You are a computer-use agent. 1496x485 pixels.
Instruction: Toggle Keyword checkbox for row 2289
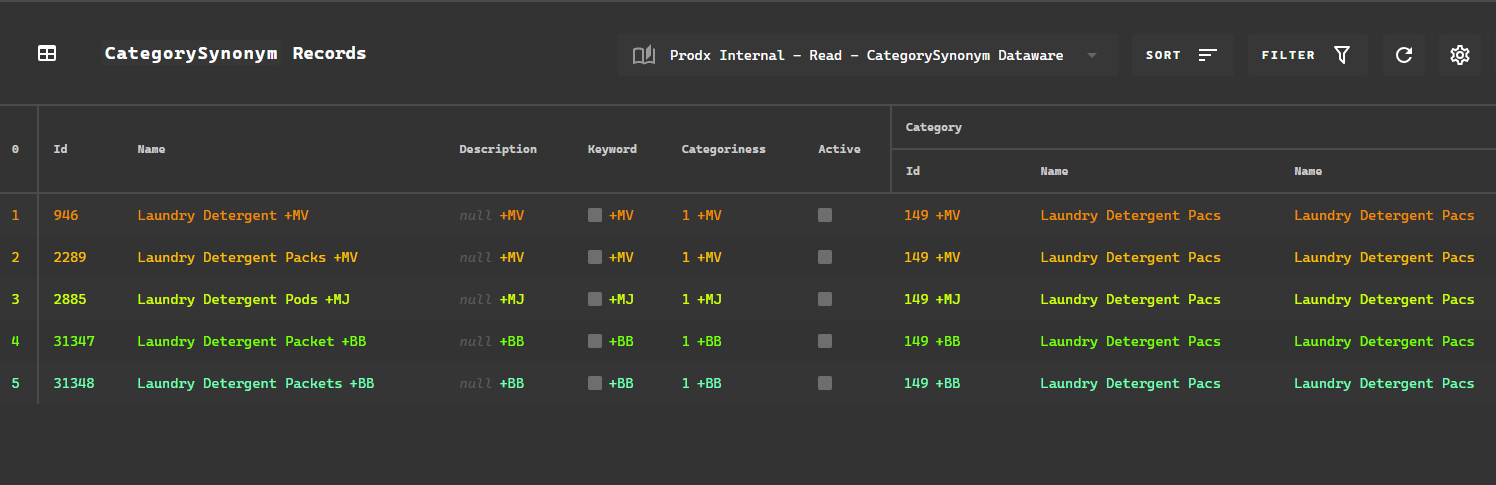point(595,257)
